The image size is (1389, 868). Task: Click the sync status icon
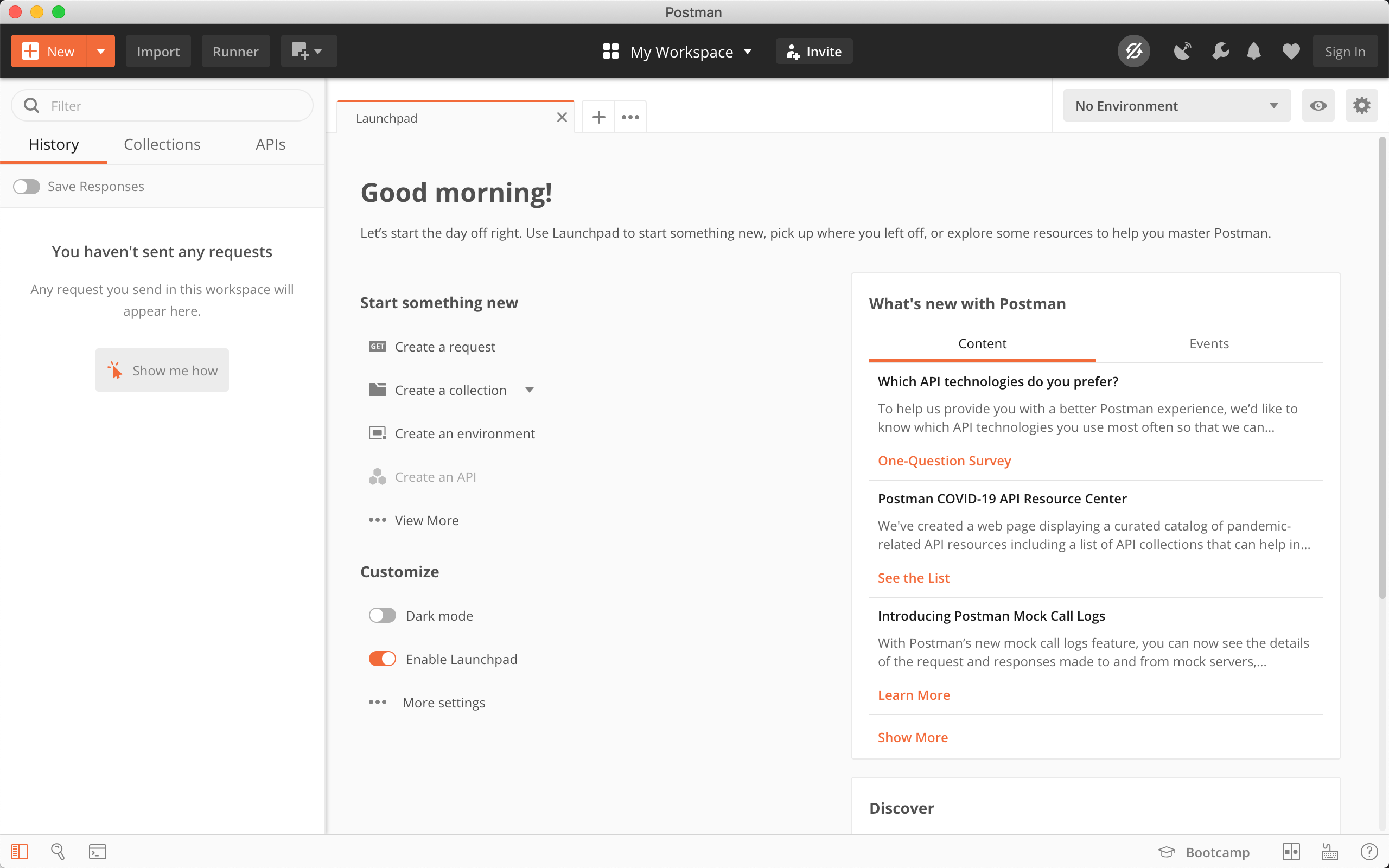[x=1133, y=52]
